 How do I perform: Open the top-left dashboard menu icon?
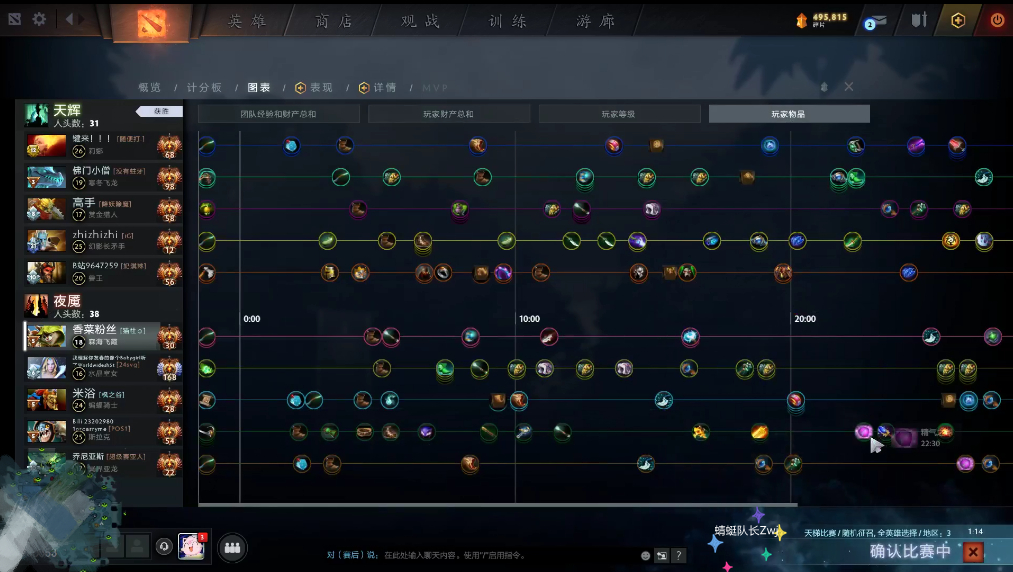(15, 19)
